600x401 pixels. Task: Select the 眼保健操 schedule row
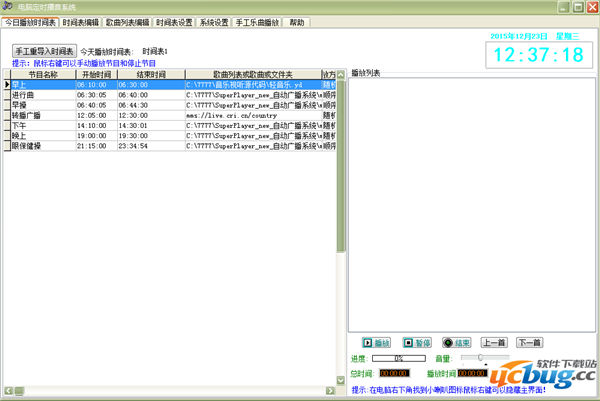click(x=42, y=145)
